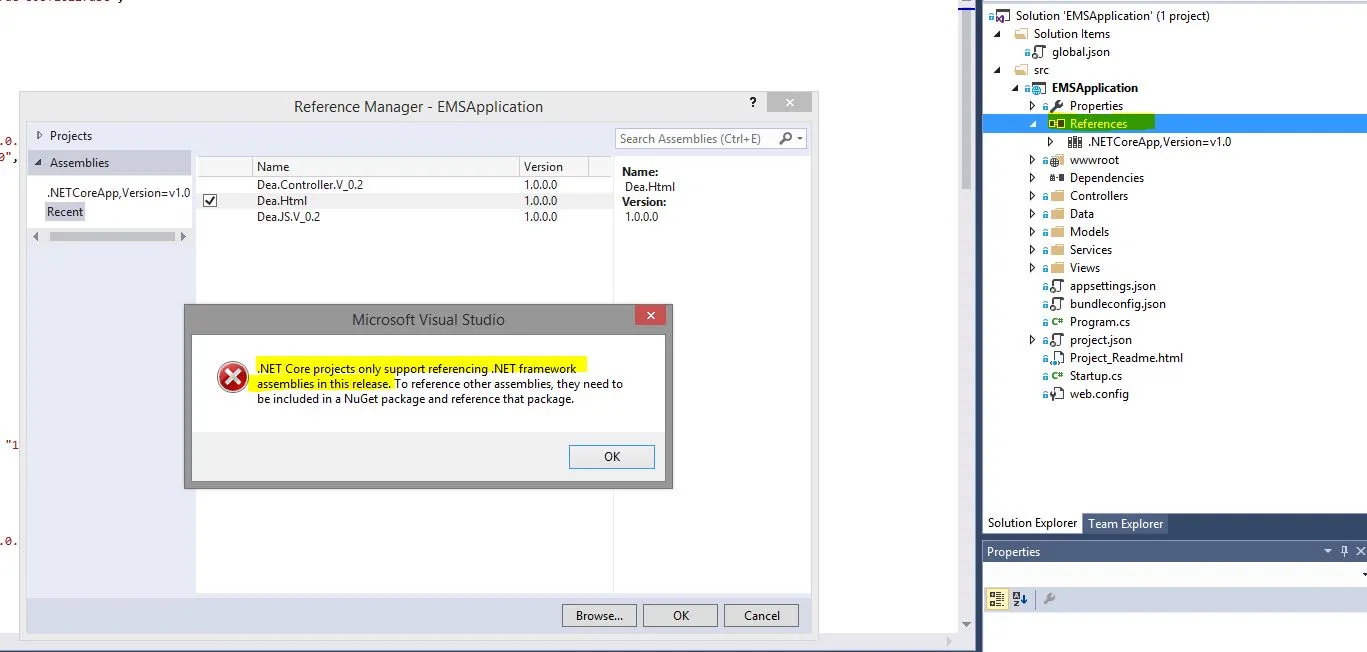Click the References node icon in Solution Explorer
This screenshot has width=1367, height=652.
[x=1057, y=124]
